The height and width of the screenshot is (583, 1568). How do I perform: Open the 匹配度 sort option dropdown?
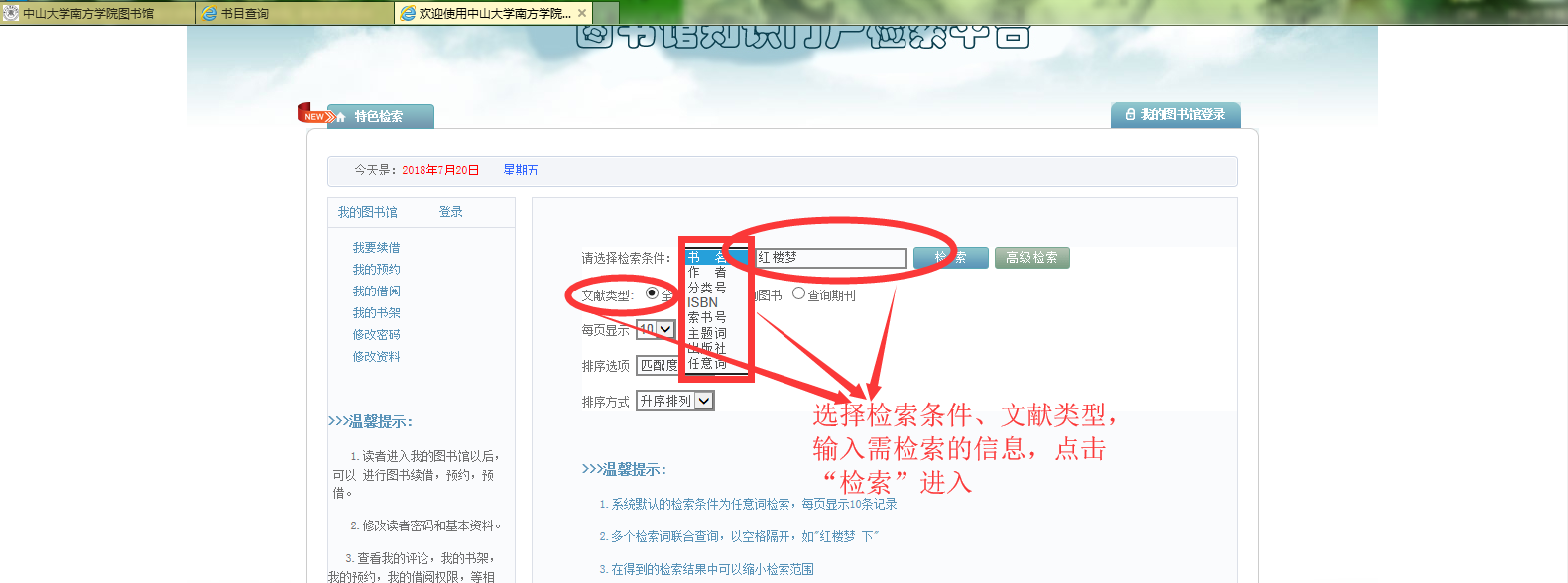[x=658, y=365]
